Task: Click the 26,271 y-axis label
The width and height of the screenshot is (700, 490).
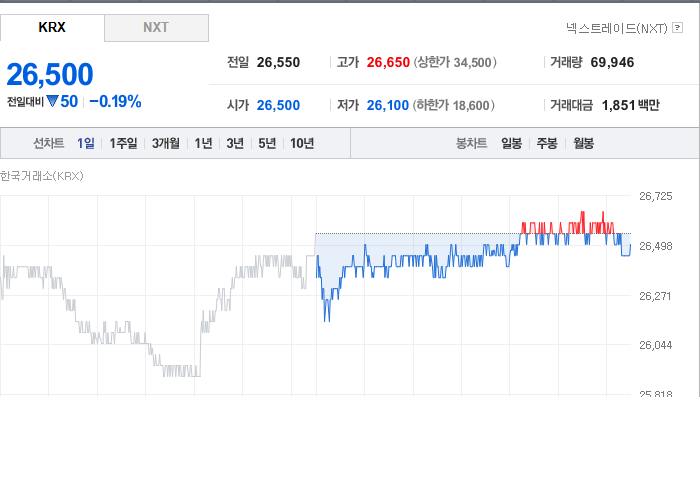Action: 655,296
